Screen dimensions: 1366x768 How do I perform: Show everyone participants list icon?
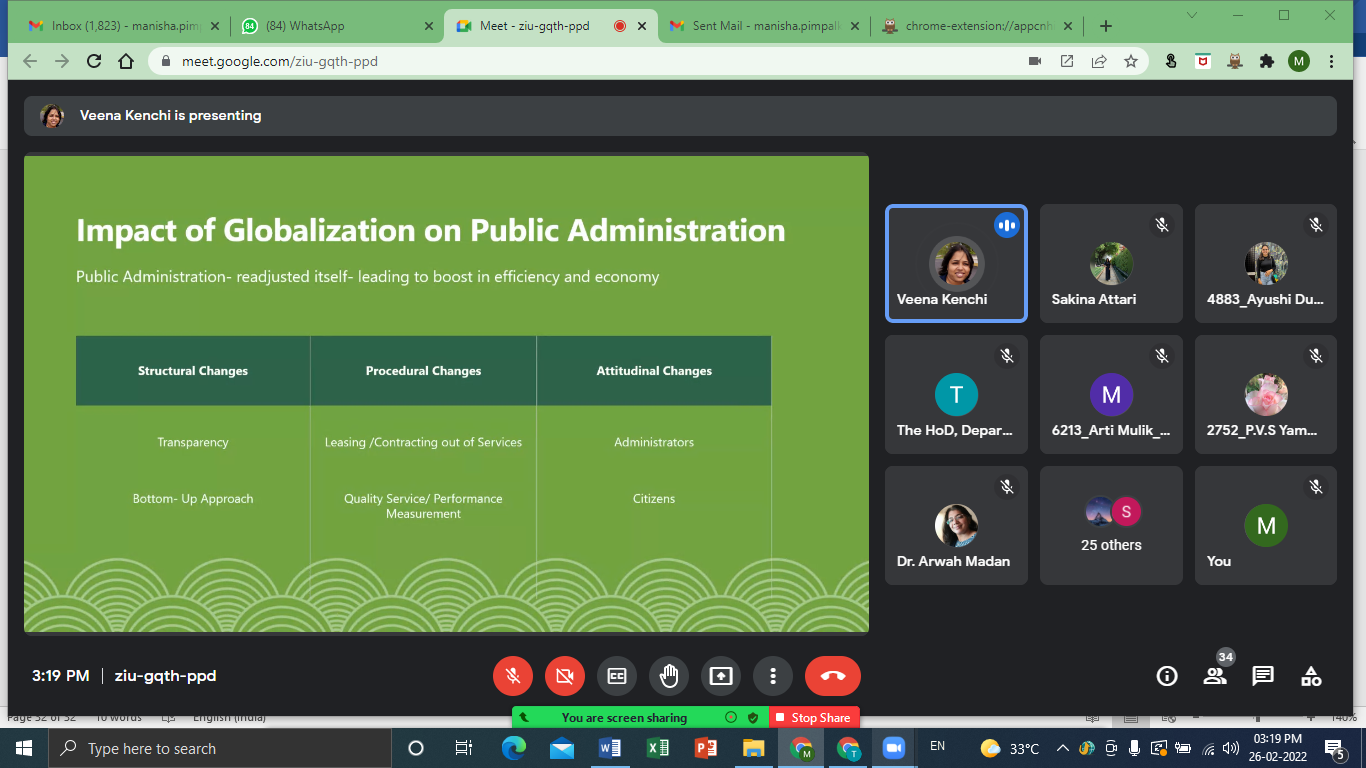[x=1215, y=676]
